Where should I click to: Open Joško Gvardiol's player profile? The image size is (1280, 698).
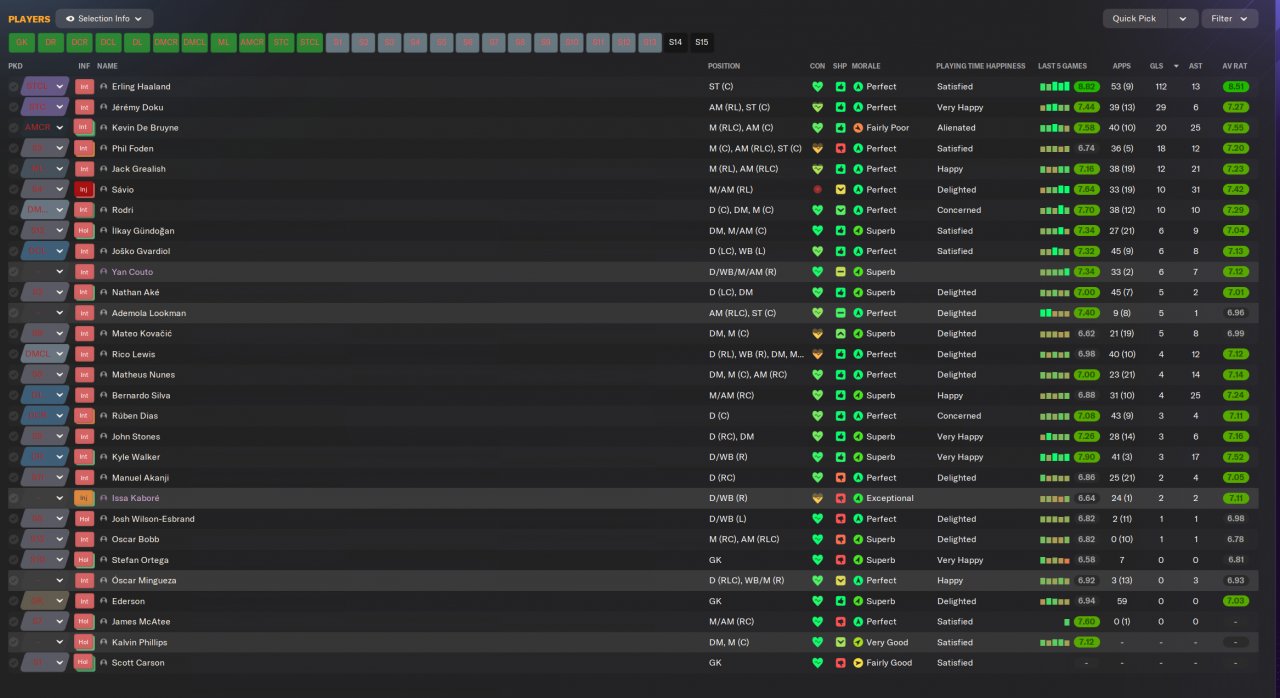140,251
